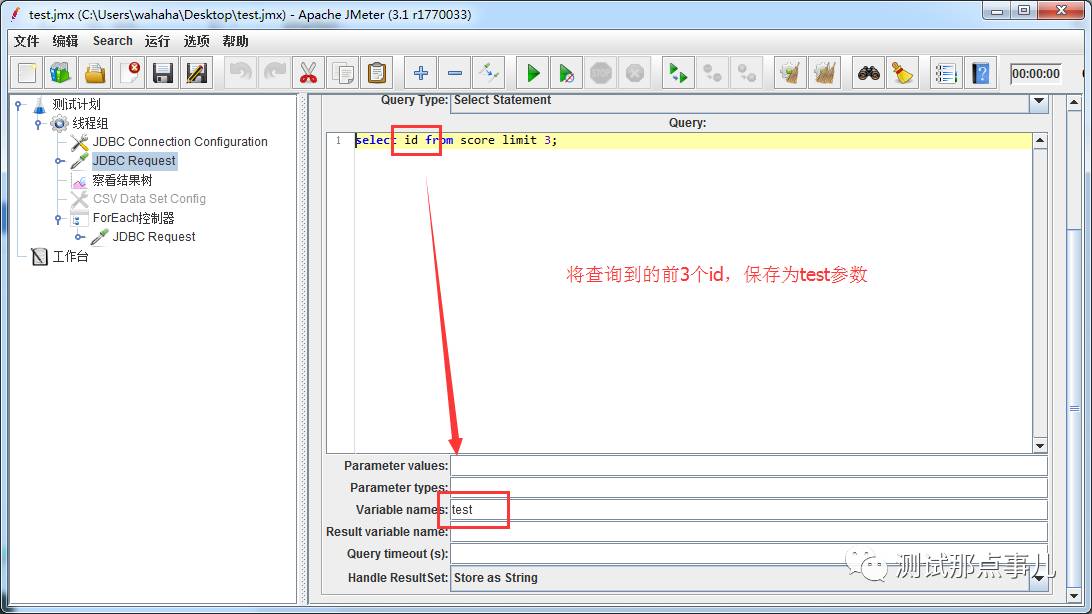Click the Toggle enable/disable icon
The image size is (1092, 614).
(x=488, y=72)
